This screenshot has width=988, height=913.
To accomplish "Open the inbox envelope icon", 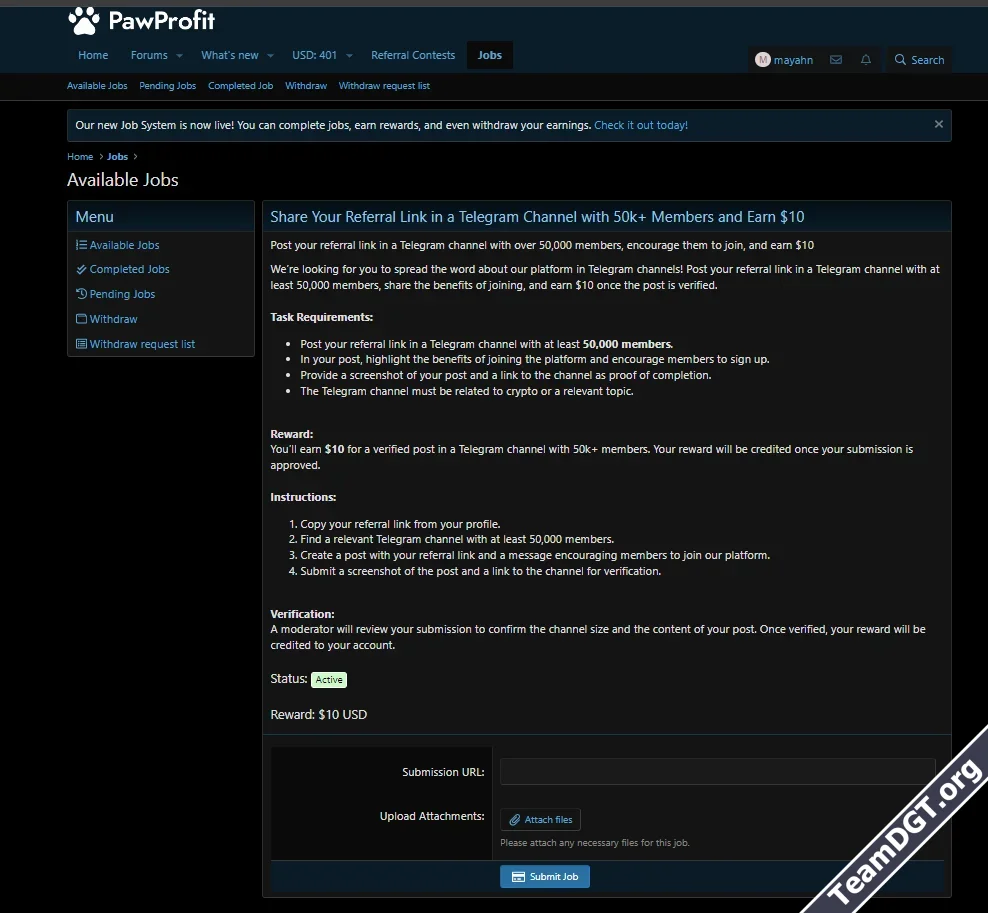I will click(x=836, y=60).
